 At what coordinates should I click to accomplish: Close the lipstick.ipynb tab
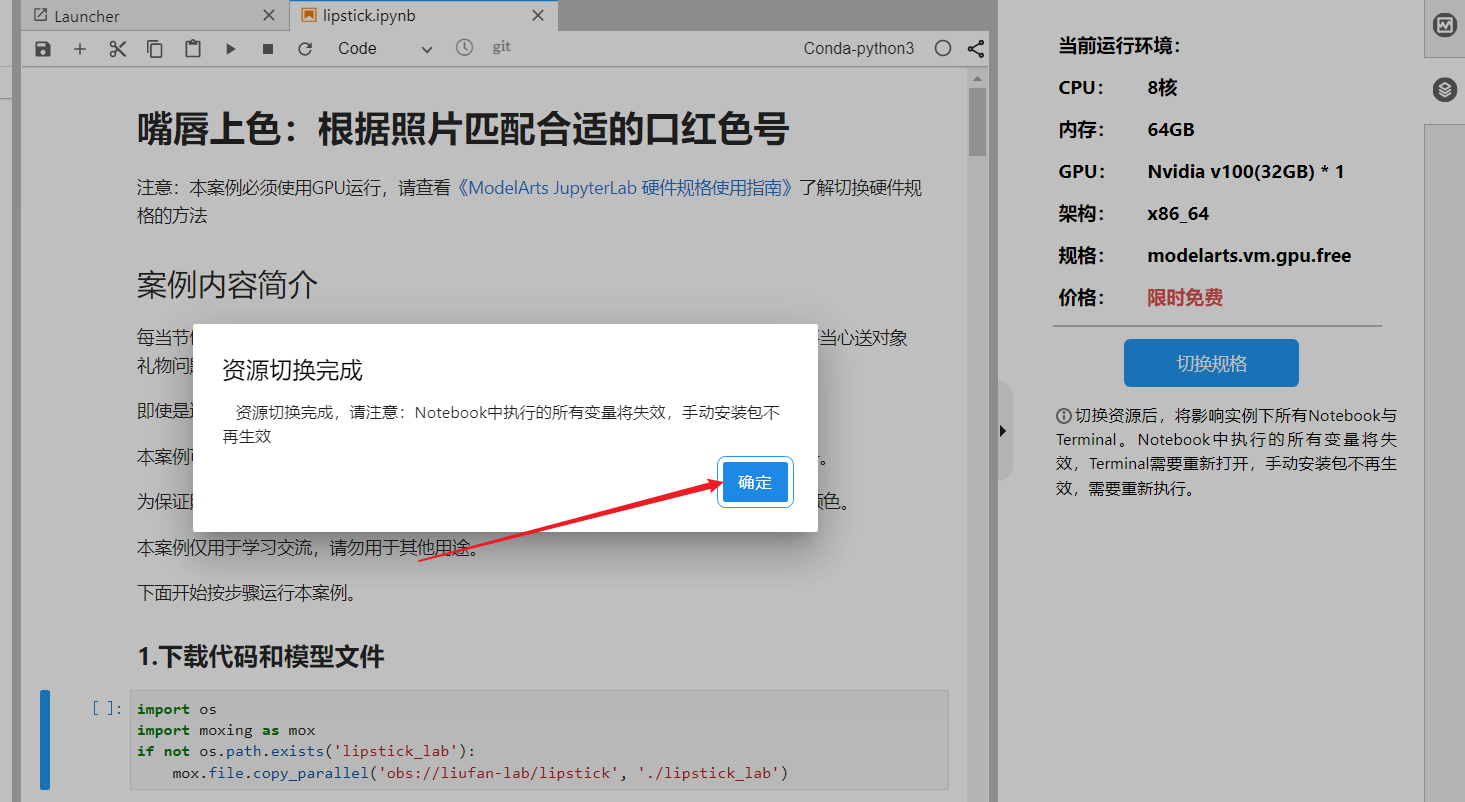(538, 16)
